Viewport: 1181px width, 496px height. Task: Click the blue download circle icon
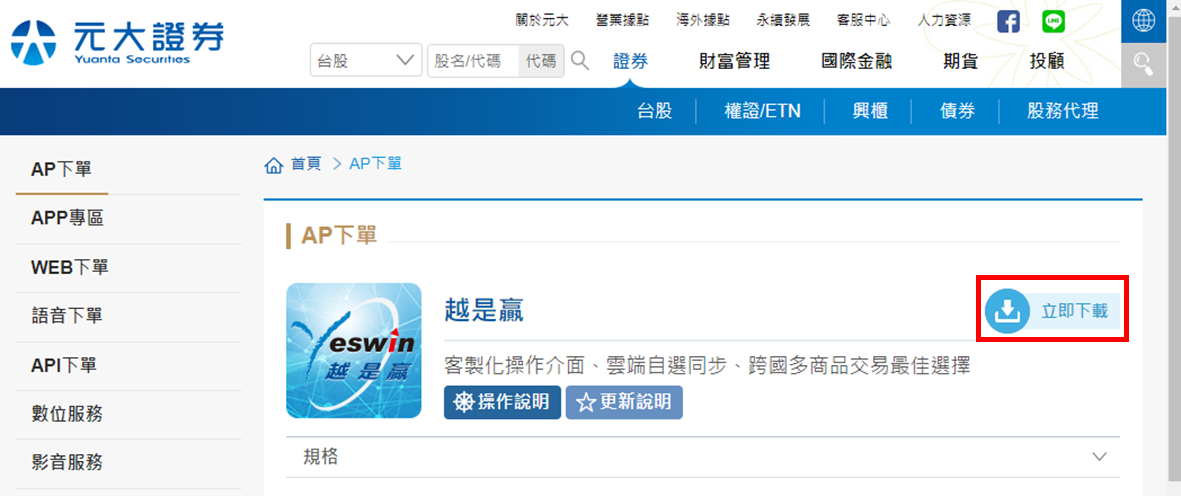tap(1007, 309)
